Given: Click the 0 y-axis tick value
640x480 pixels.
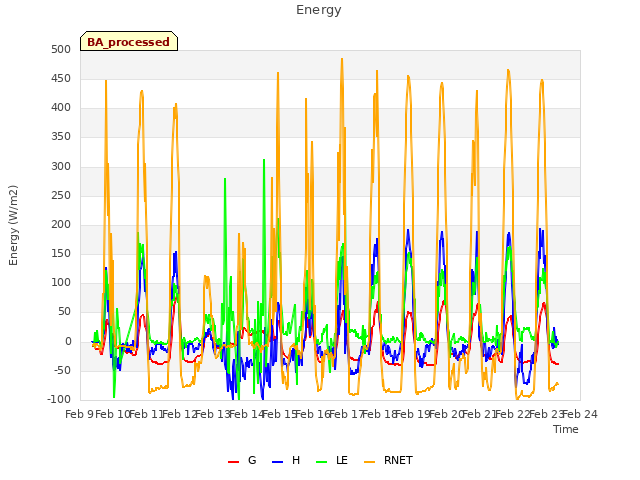Looking at the screenshot, I should pos(68,342).
